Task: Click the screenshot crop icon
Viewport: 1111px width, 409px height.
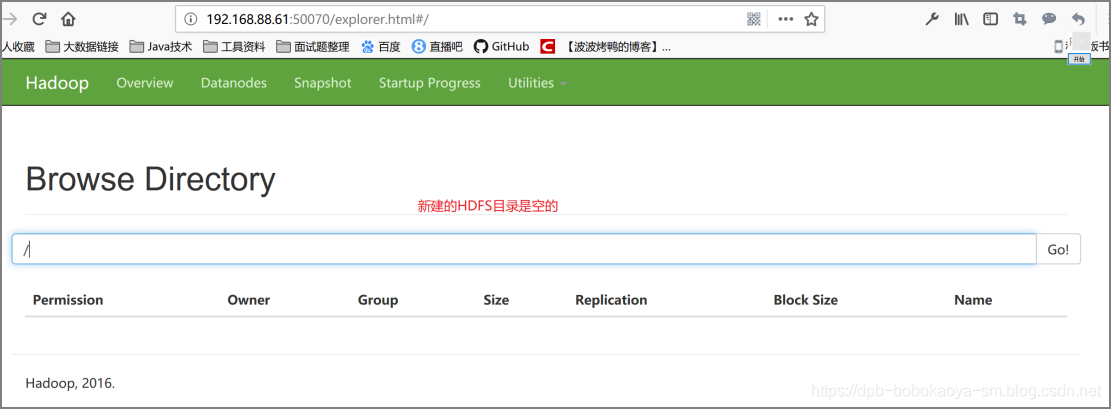Action: 1020,19
